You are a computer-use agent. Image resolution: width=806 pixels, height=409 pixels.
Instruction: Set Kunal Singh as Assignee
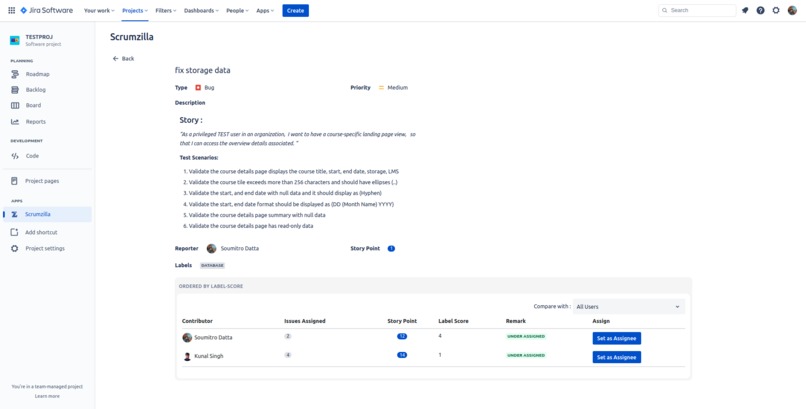click(x=616, y=357)
